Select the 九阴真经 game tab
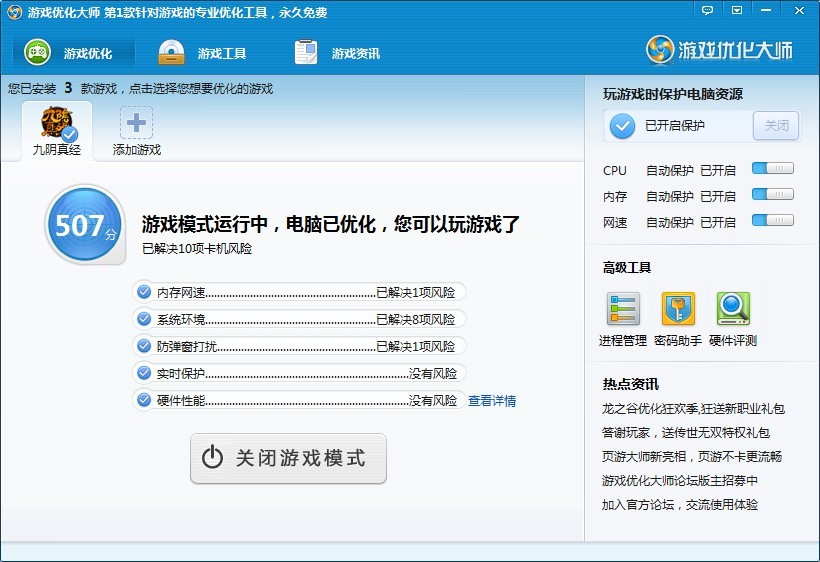The image size is (820, 562). tap(56, 131)
